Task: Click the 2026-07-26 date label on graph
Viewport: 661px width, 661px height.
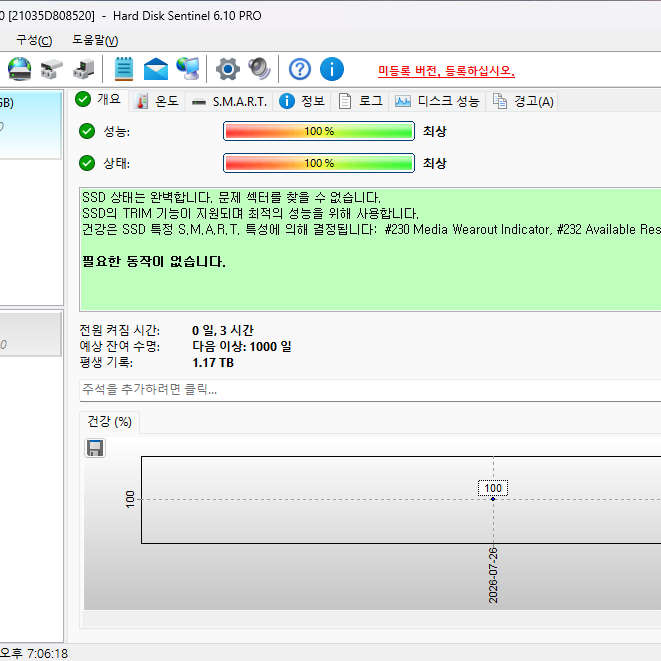Action: [x=493, y=575]
